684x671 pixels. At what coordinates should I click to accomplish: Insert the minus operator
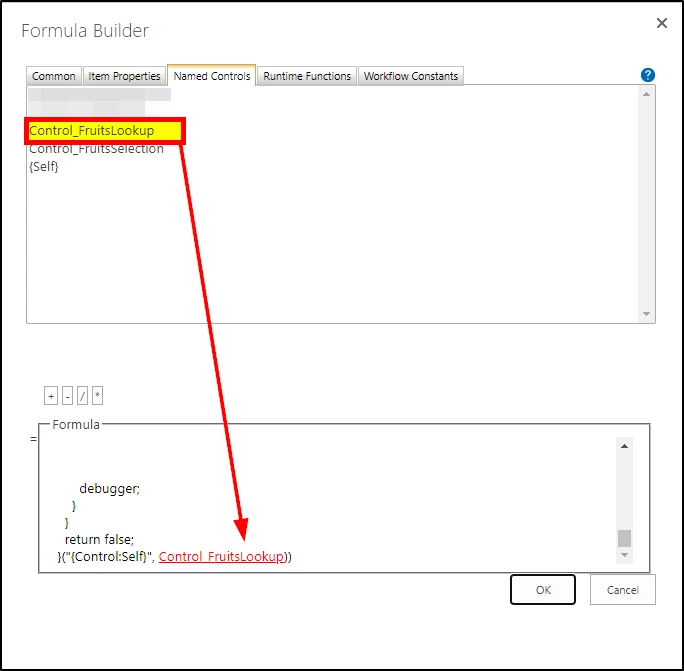67,396
